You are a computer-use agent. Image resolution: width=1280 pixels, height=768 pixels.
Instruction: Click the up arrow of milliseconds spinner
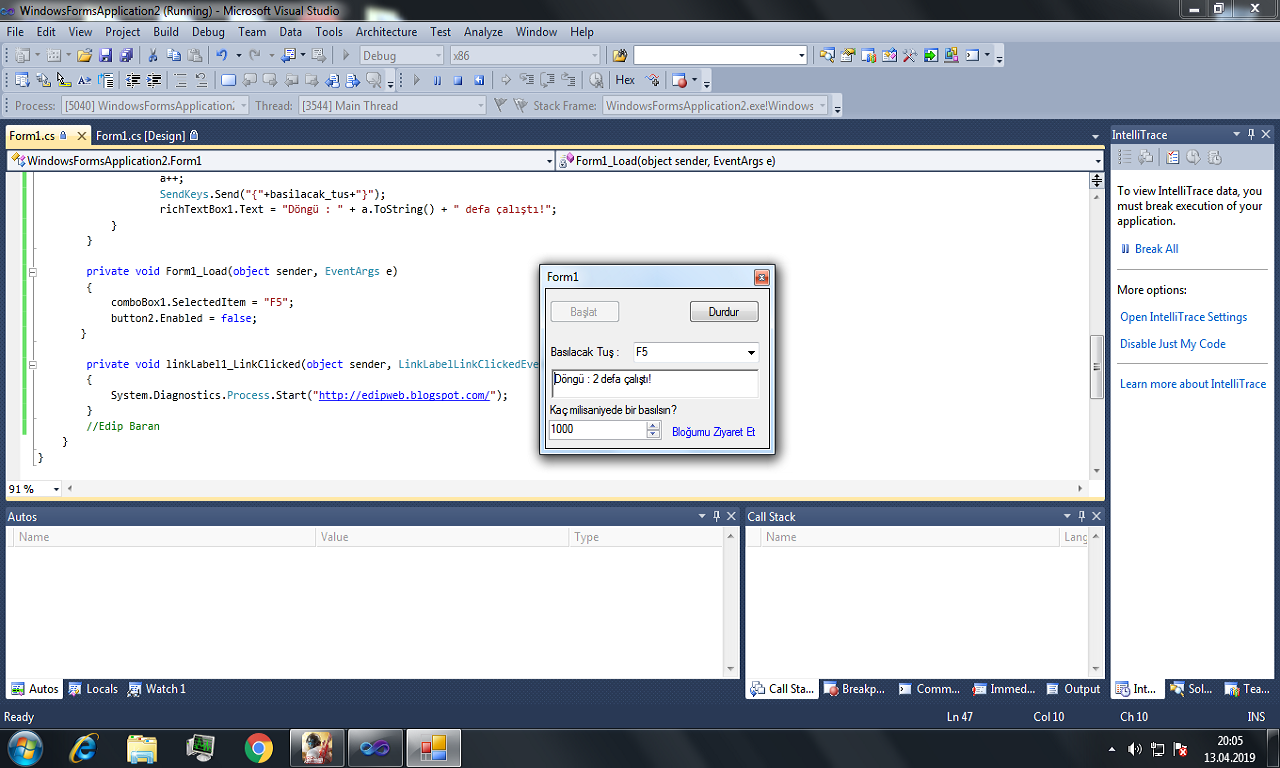[654, 425]
